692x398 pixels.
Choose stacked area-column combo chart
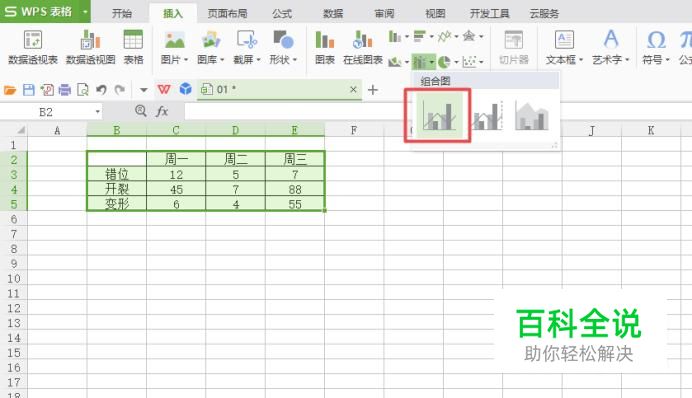532,116
